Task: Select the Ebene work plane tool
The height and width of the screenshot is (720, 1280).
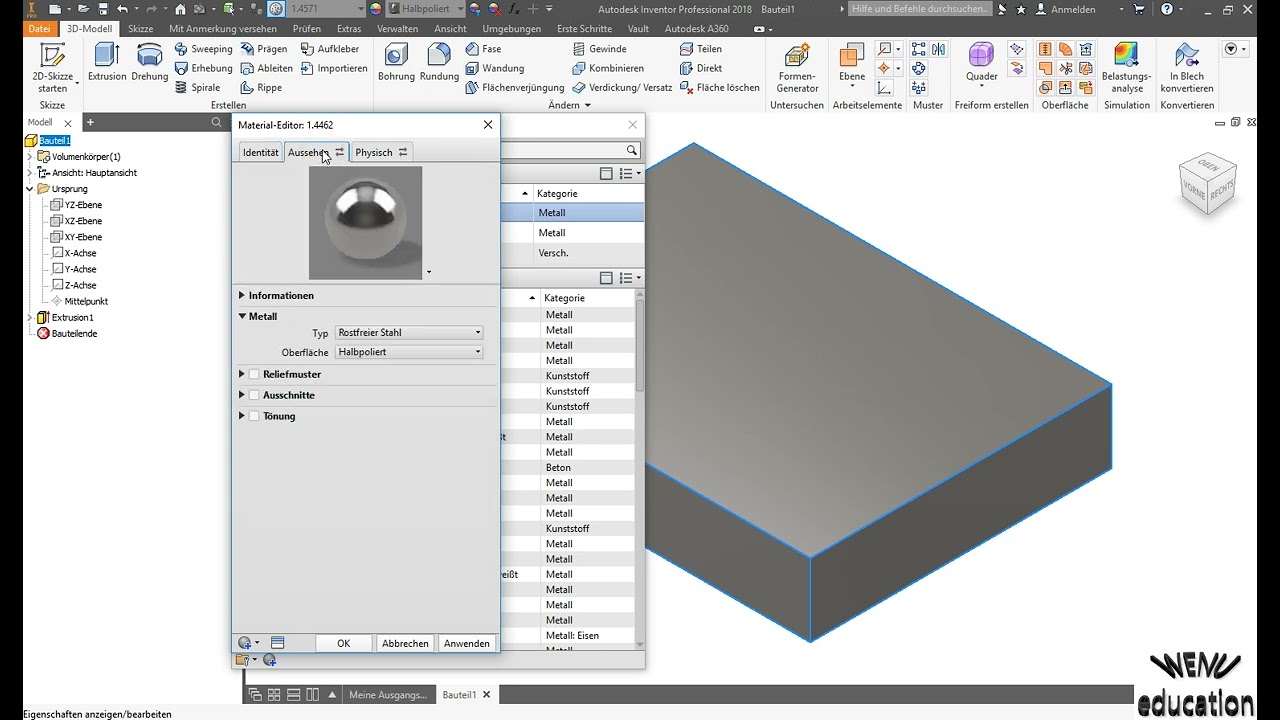Action: coord(852,63)
